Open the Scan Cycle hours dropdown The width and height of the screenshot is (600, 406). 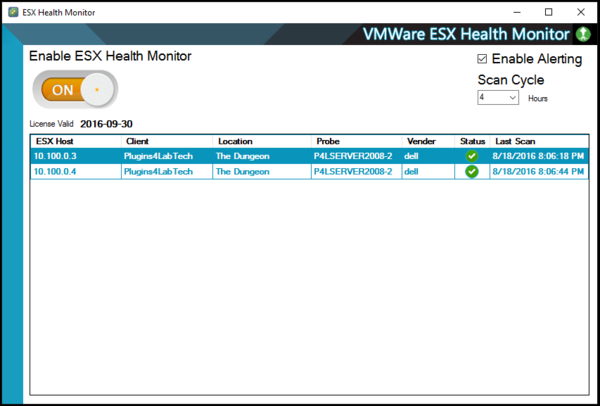pos(512,98)
